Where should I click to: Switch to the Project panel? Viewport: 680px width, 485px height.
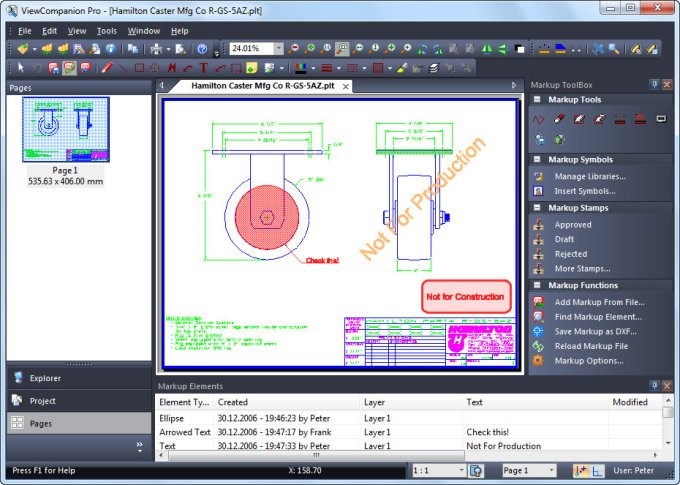coord(79,400)
